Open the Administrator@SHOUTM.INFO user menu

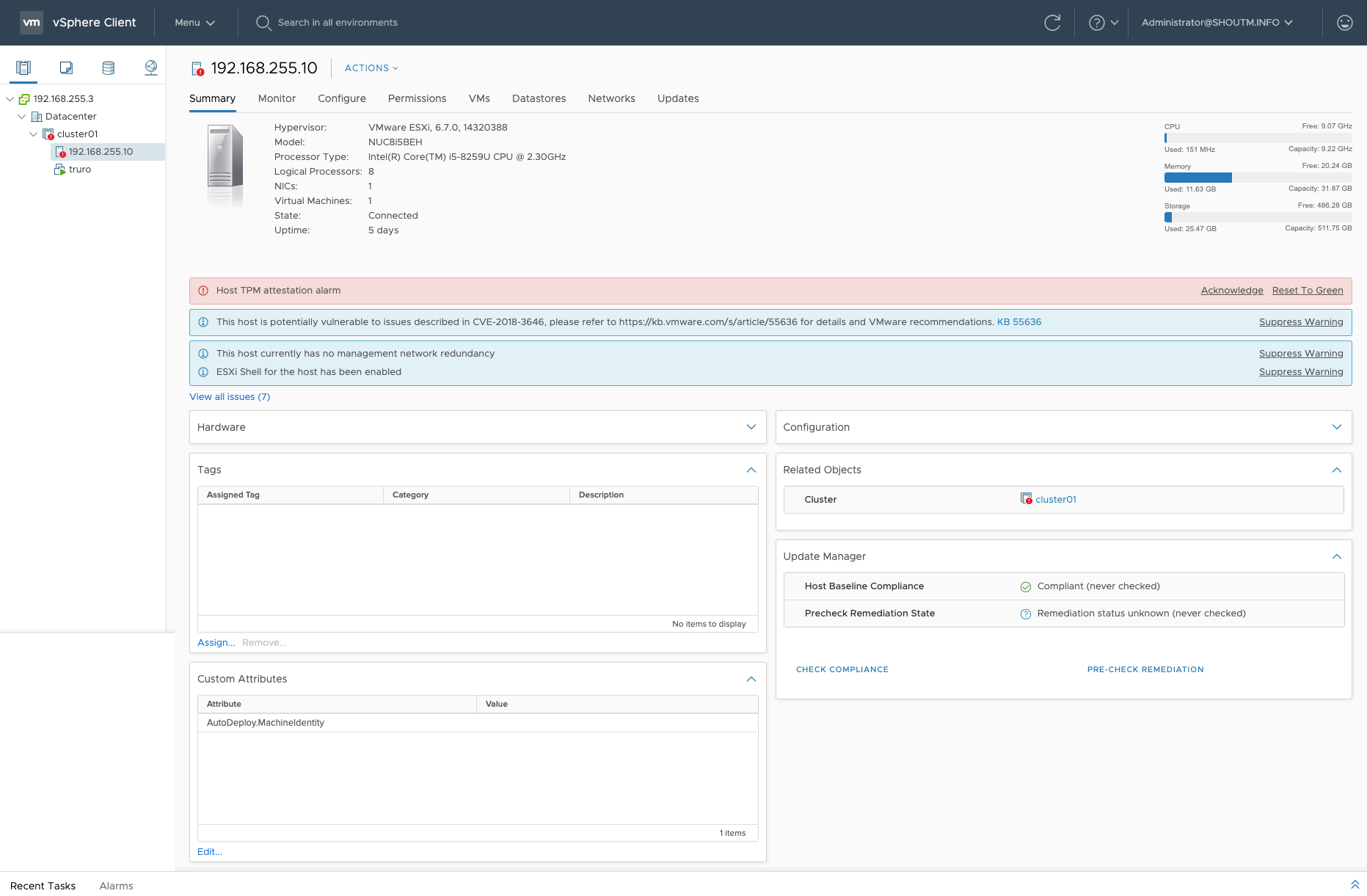pos(1217,23)
